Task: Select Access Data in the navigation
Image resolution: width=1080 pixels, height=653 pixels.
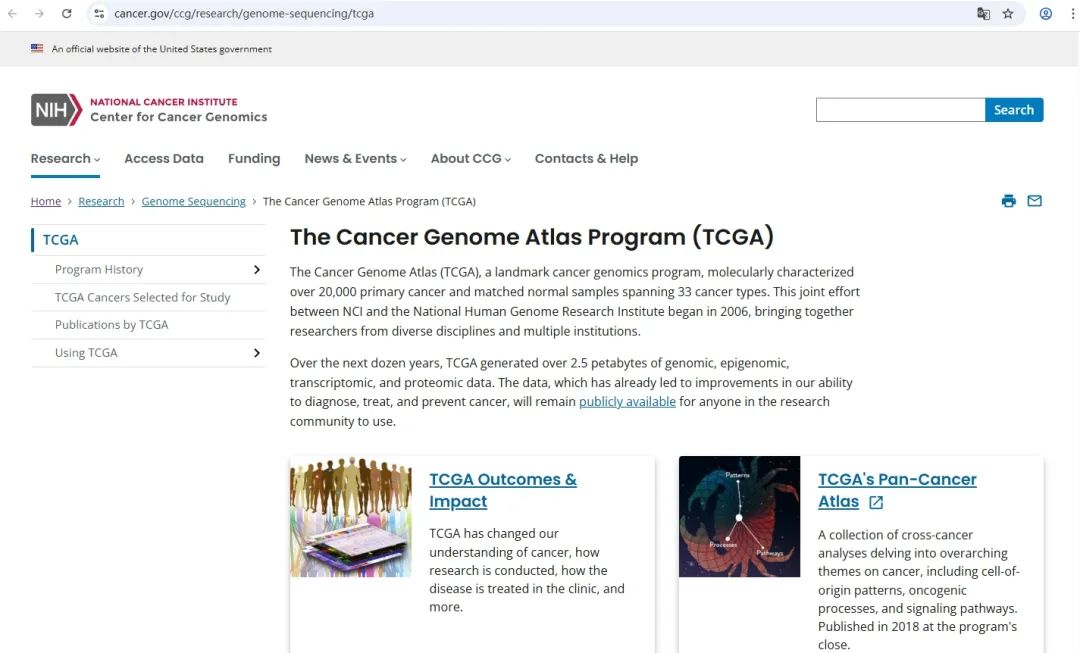Action: 163,158
